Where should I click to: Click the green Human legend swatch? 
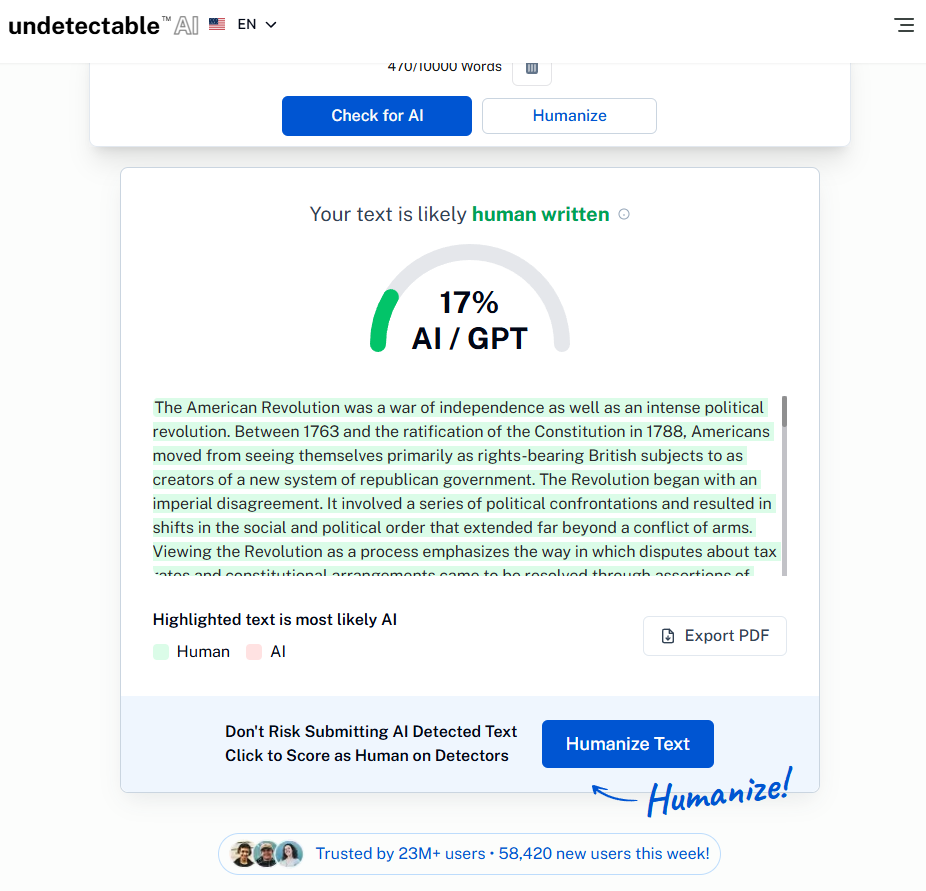(161, 652)
